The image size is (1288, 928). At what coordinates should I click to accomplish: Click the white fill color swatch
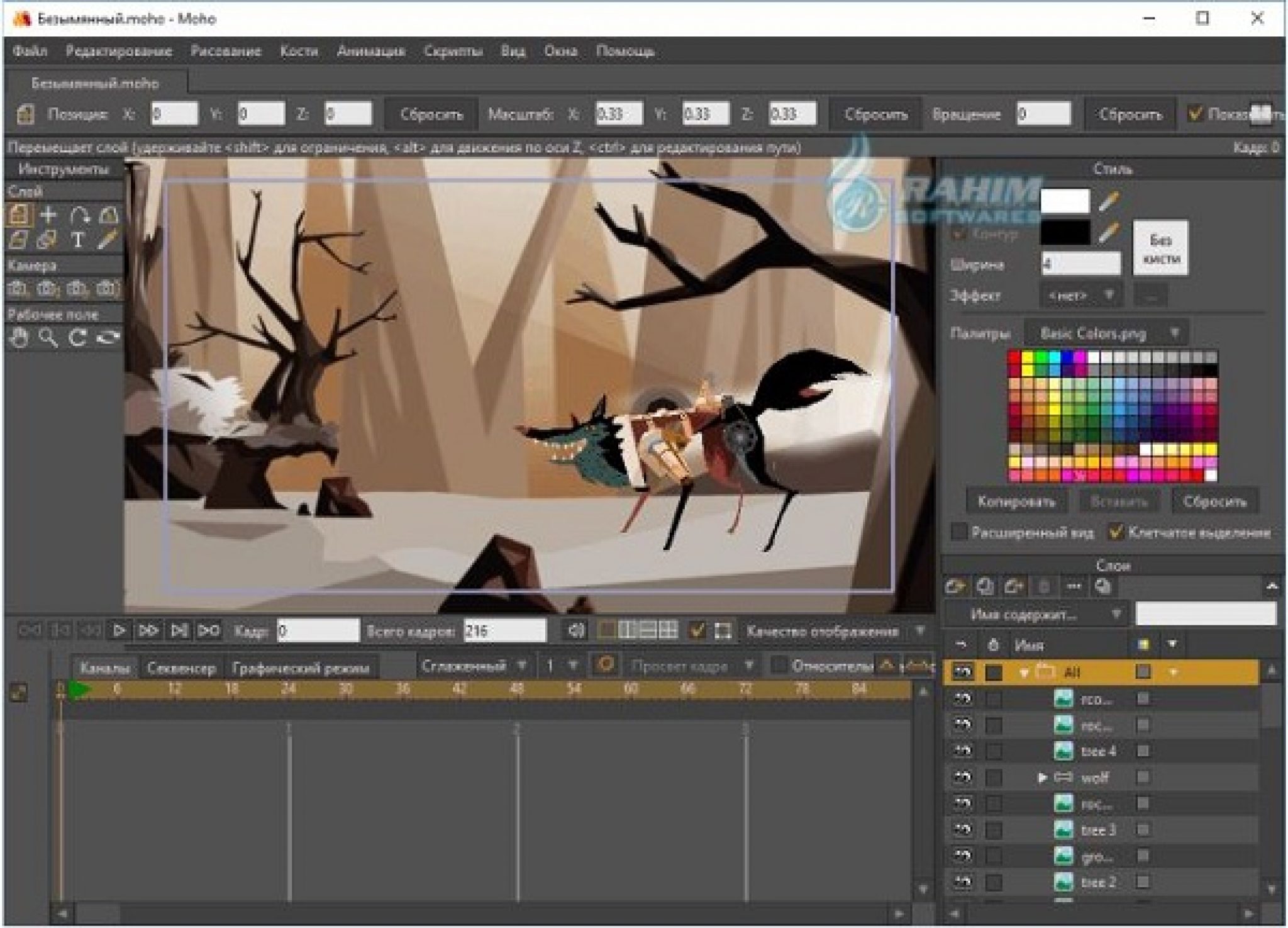click(x=1065, y=201)
